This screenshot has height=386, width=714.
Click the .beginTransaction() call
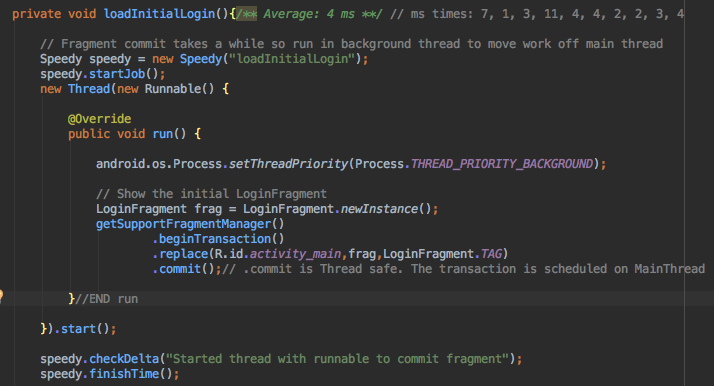[x=218, y=239]
